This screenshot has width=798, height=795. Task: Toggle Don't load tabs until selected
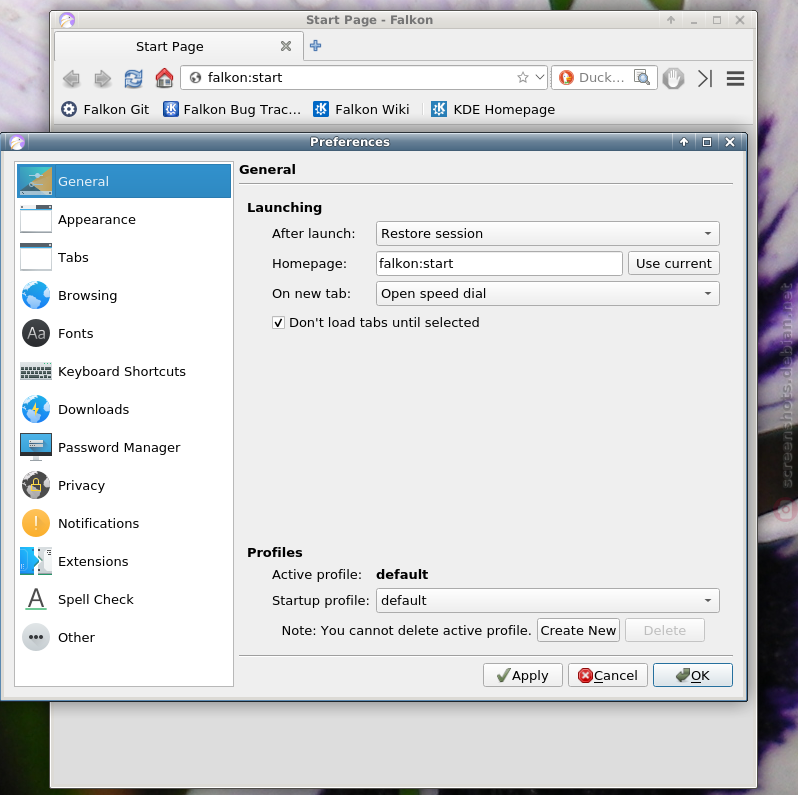[278, 323]
